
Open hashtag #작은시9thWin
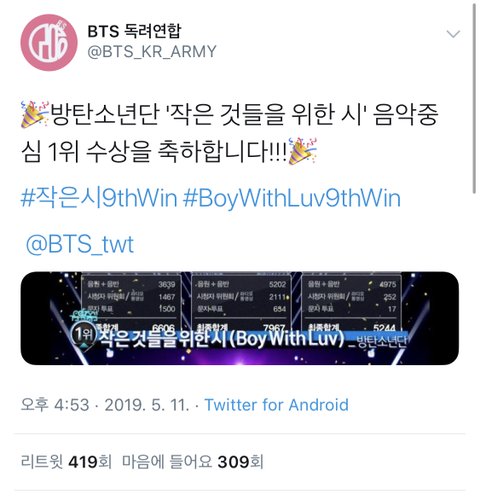click(x=99, y=198)
